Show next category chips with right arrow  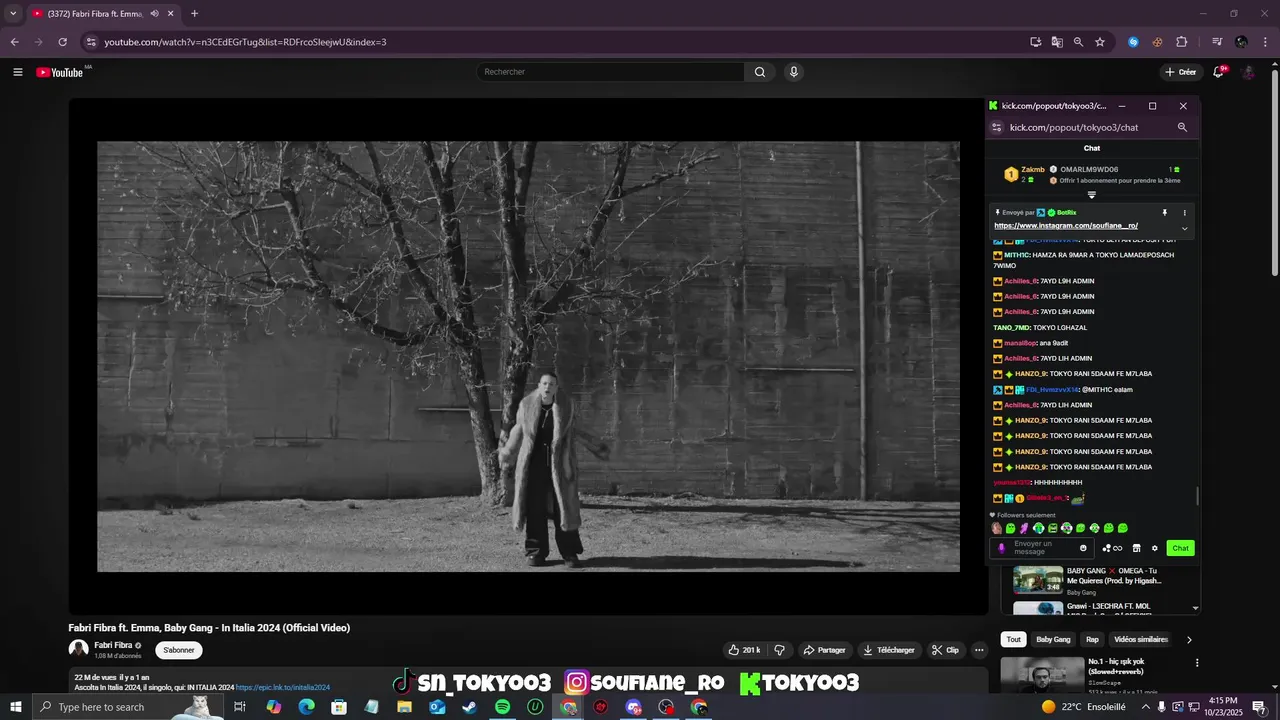tap(1189, 640)
